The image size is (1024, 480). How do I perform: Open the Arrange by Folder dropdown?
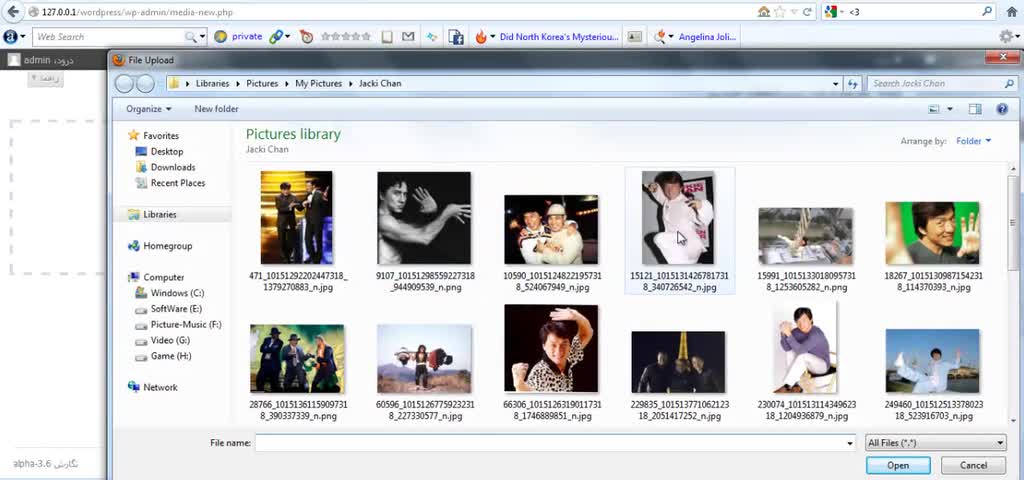(974, 141)
